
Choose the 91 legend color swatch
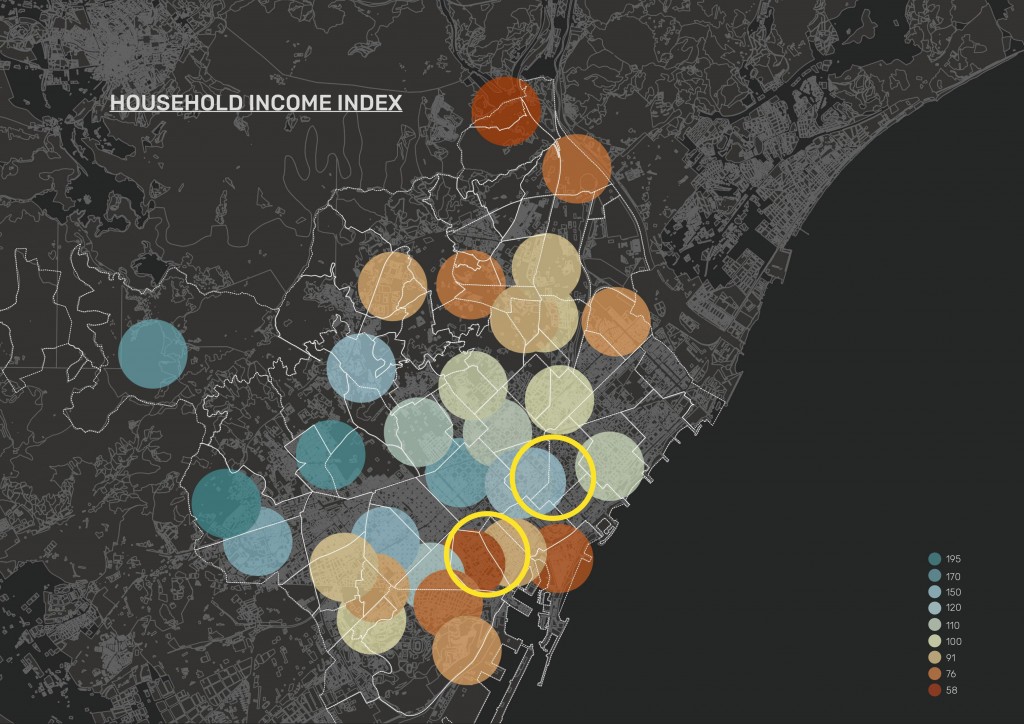click(x=934, y=657)
